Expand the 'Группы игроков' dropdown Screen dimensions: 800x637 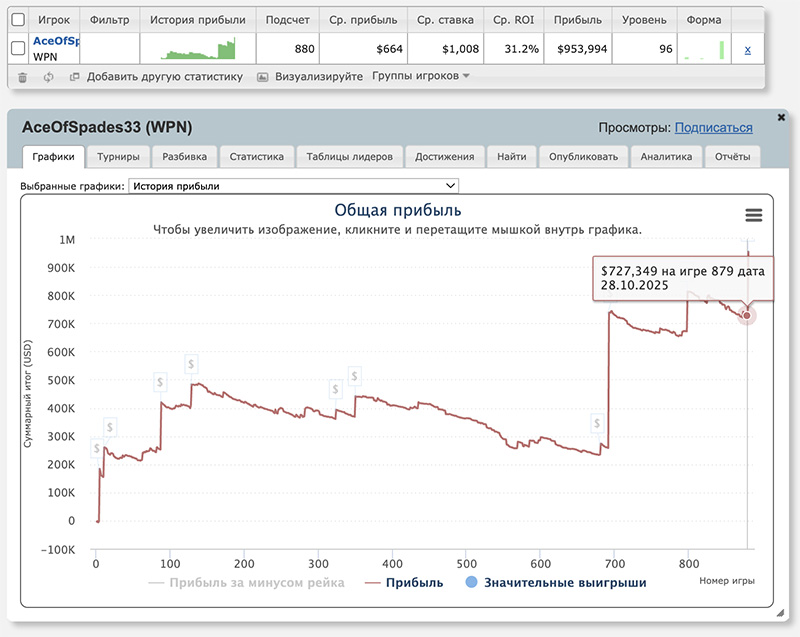click(420, 76)
